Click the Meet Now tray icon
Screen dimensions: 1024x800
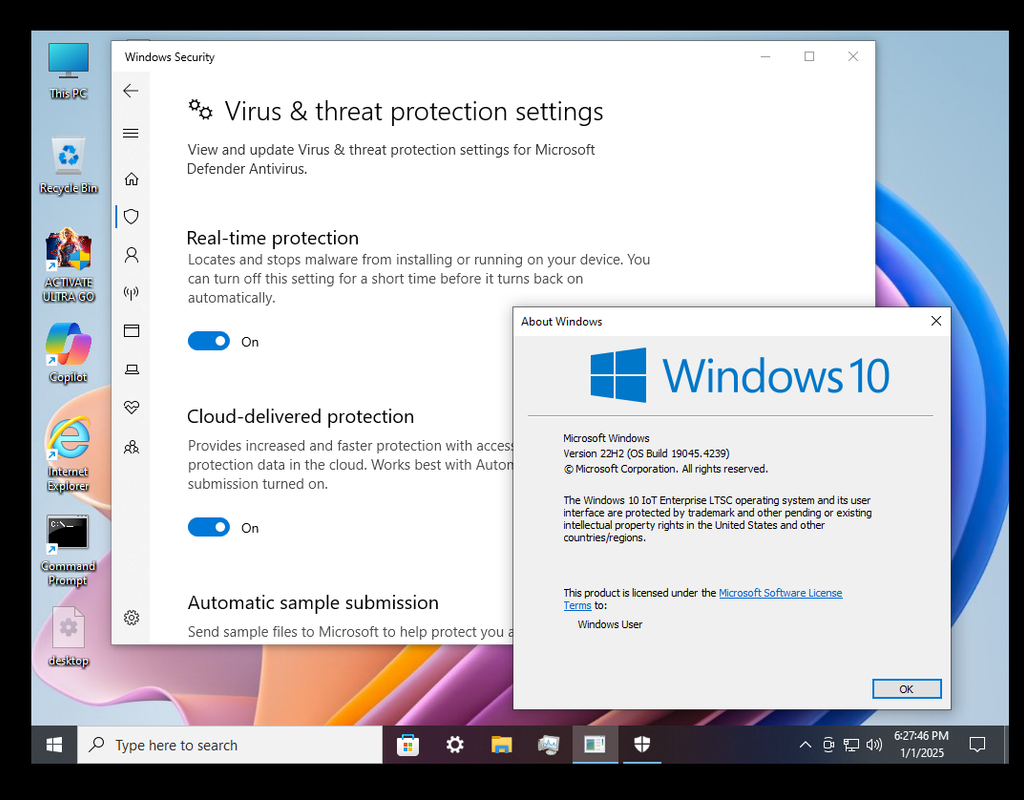pos(828,744)
